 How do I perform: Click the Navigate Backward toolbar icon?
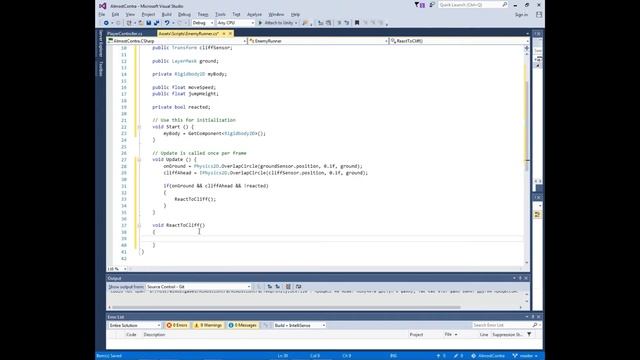click(x=106, y=23)
